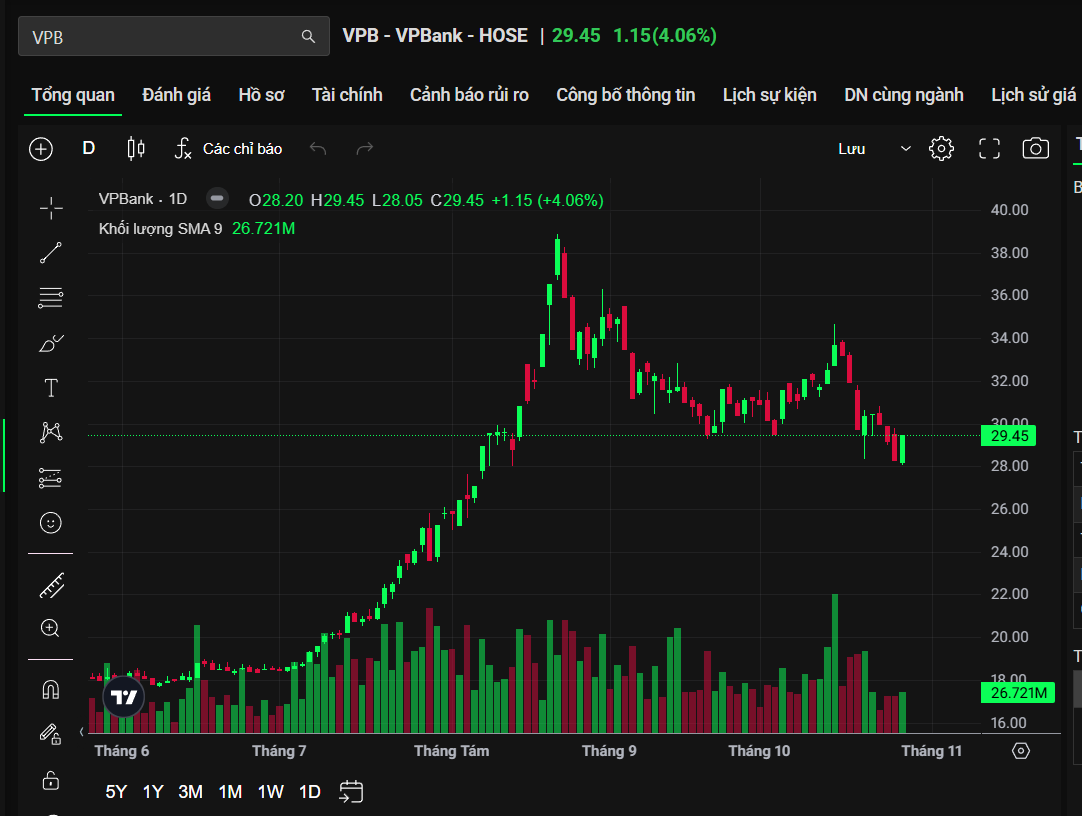Toggle lock all drawings padlock

click(x=51, y=780)
